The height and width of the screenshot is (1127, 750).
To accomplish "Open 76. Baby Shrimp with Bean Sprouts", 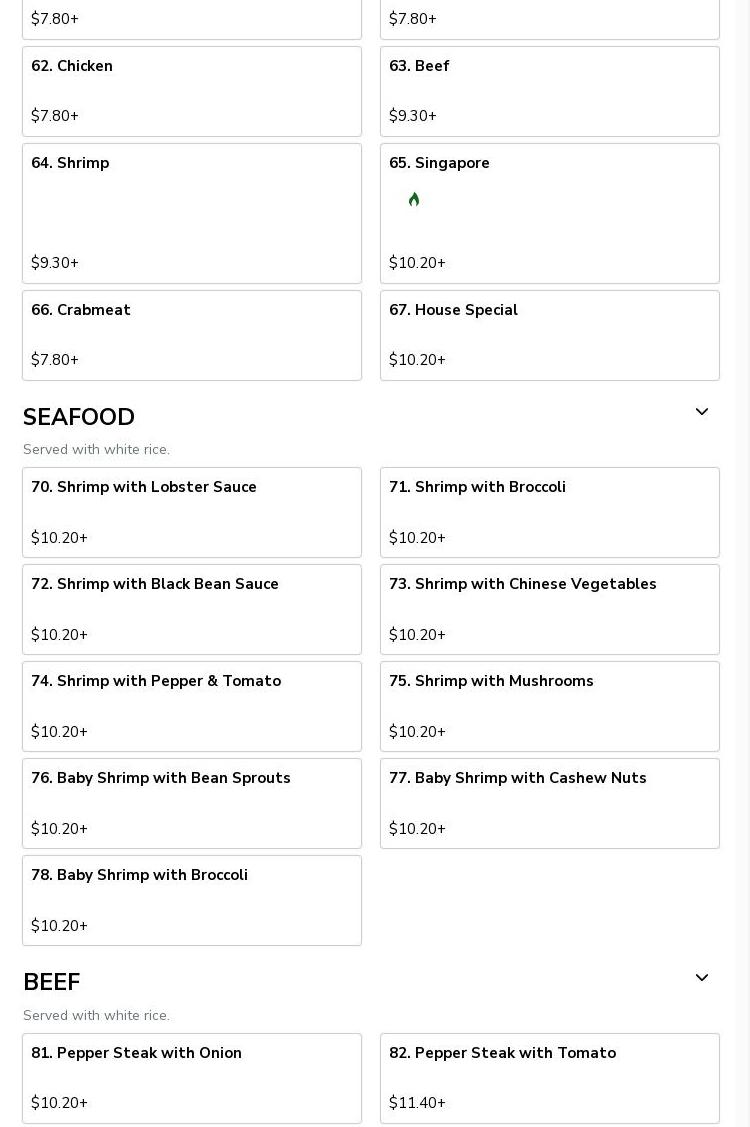I will 192,803.
